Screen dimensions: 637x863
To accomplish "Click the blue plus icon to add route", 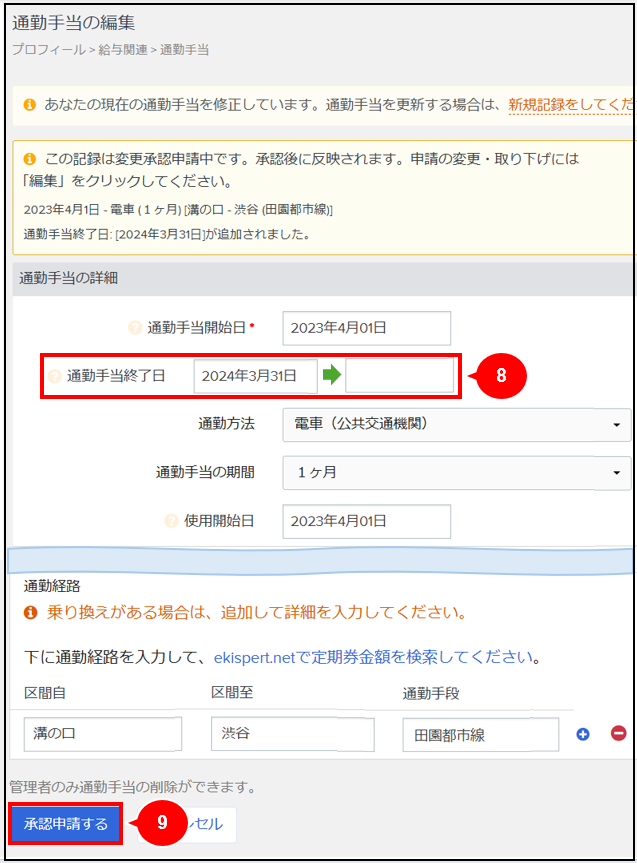I will pyautogui.click(x=583, y=734).
